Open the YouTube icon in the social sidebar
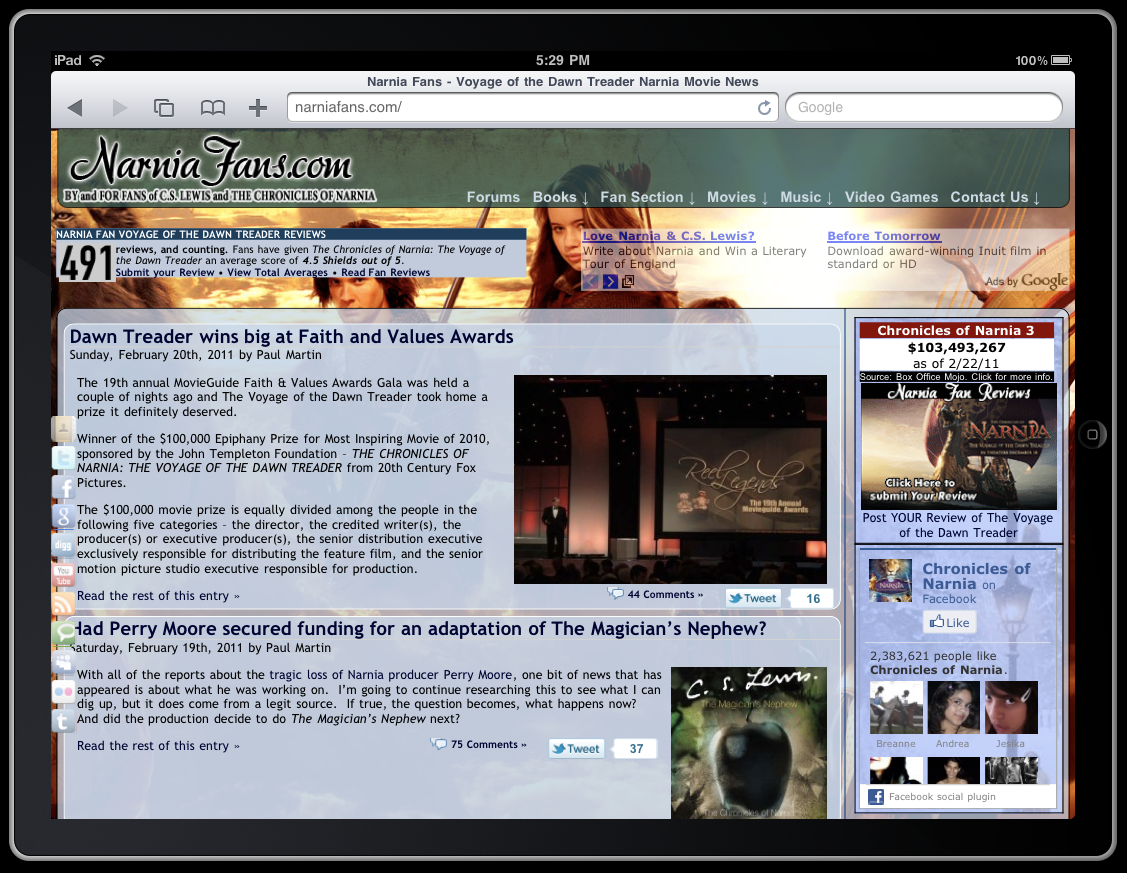The width and height of the screenshot is (1127, 873). pos(63,575)
